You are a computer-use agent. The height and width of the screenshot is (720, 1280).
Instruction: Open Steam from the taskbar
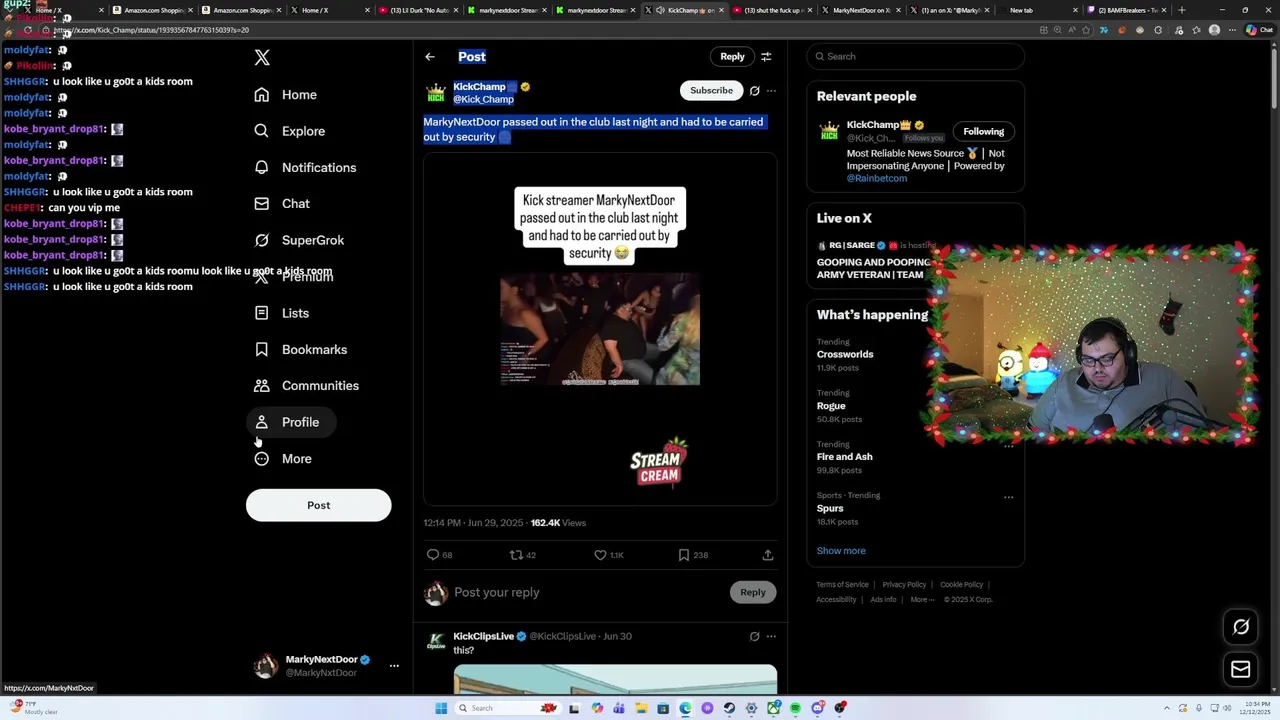pos(729,708)
